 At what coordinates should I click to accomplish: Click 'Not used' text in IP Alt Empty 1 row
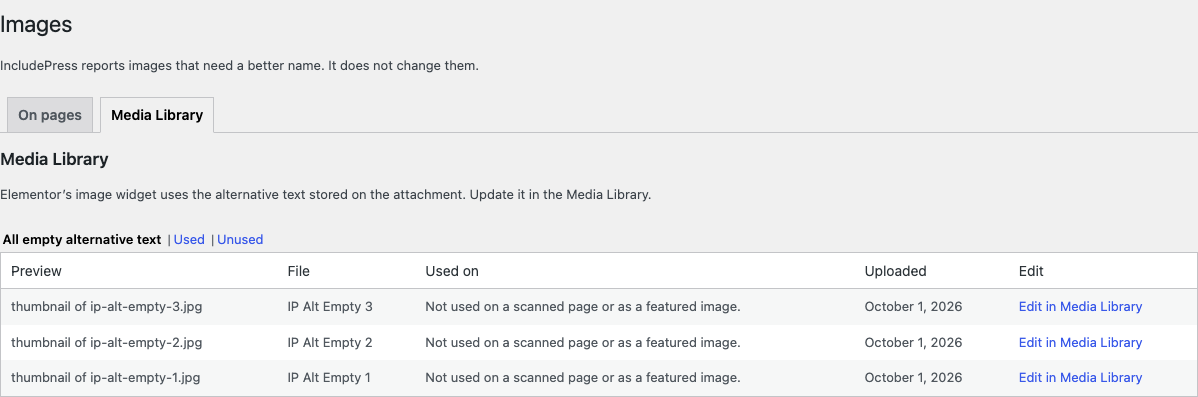click(x=583, y=378)
